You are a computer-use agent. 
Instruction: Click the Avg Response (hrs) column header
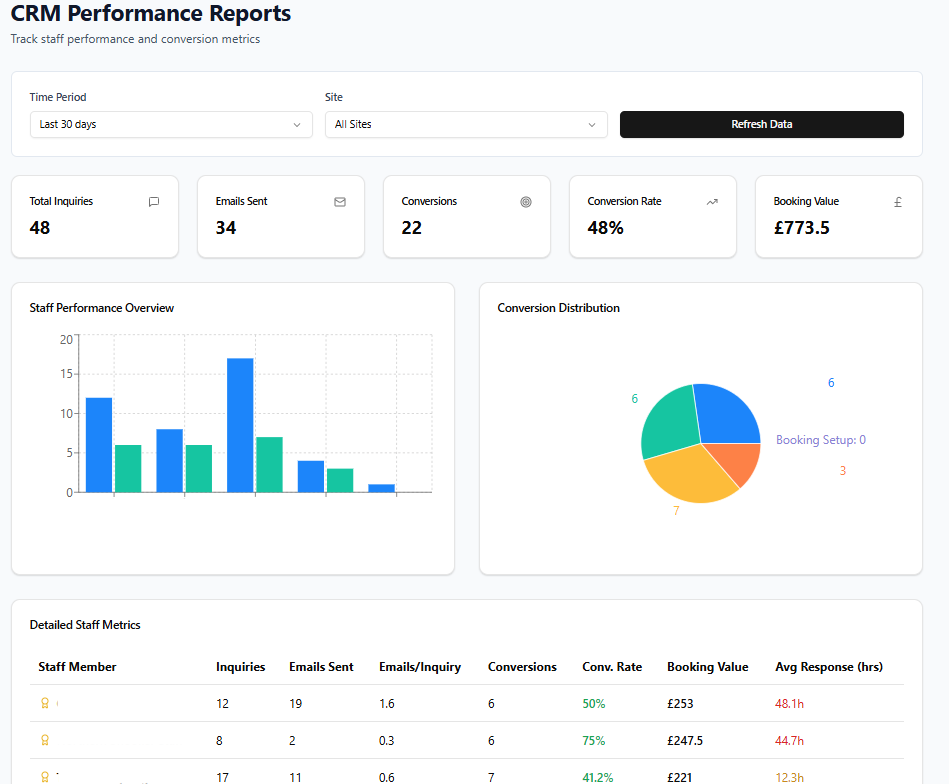(829, 667)
